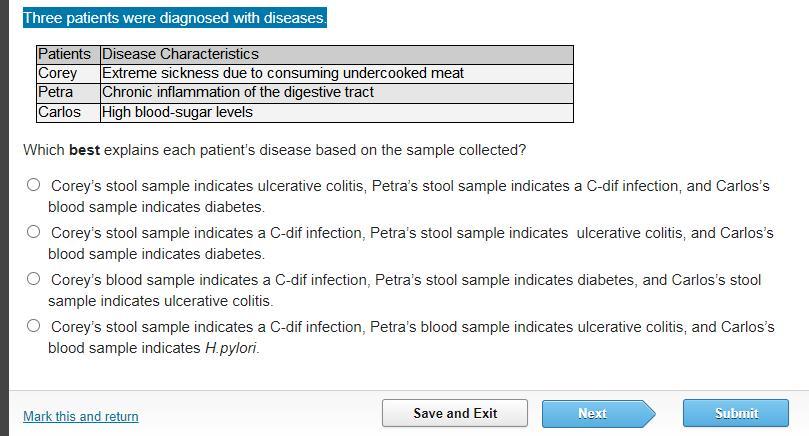Go to the Next question
Screen dimensions: 809x436
pyautogui.click(x=593, y=413)
